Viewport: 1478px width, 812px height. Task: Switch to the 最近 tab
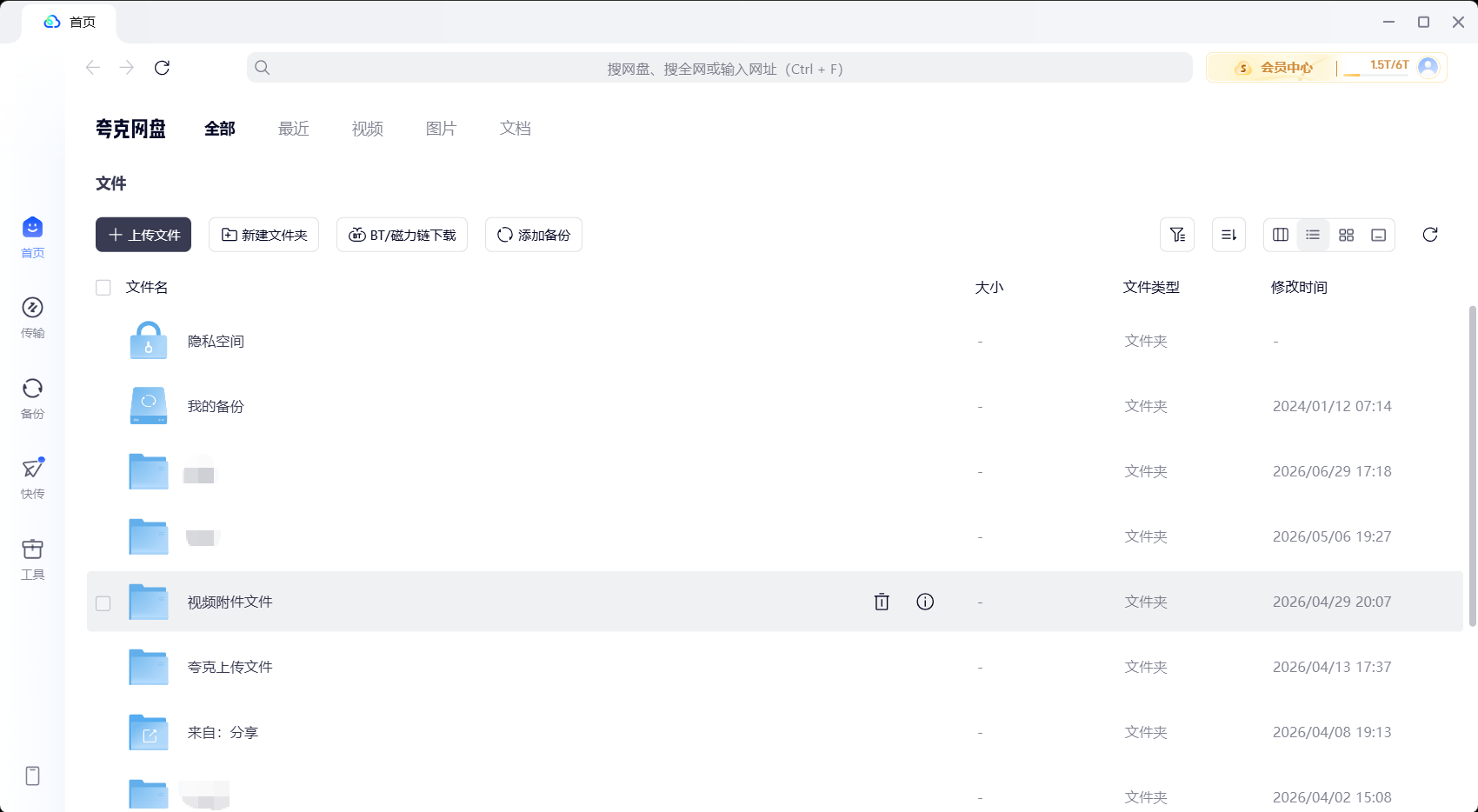point(294,129)
